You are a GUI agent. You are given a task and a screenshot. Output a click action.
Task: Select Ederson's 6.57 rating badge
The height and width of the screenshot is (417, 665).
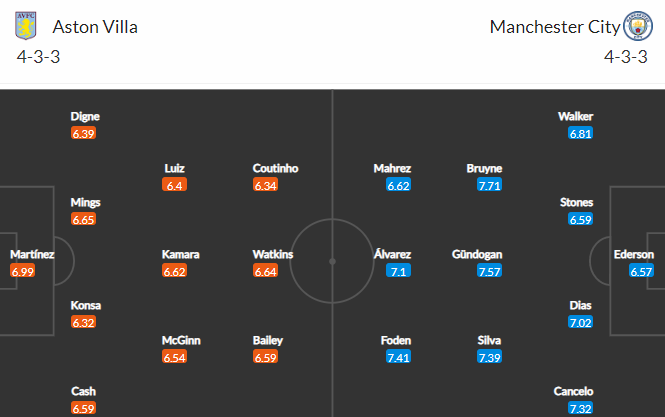point(641,271)
